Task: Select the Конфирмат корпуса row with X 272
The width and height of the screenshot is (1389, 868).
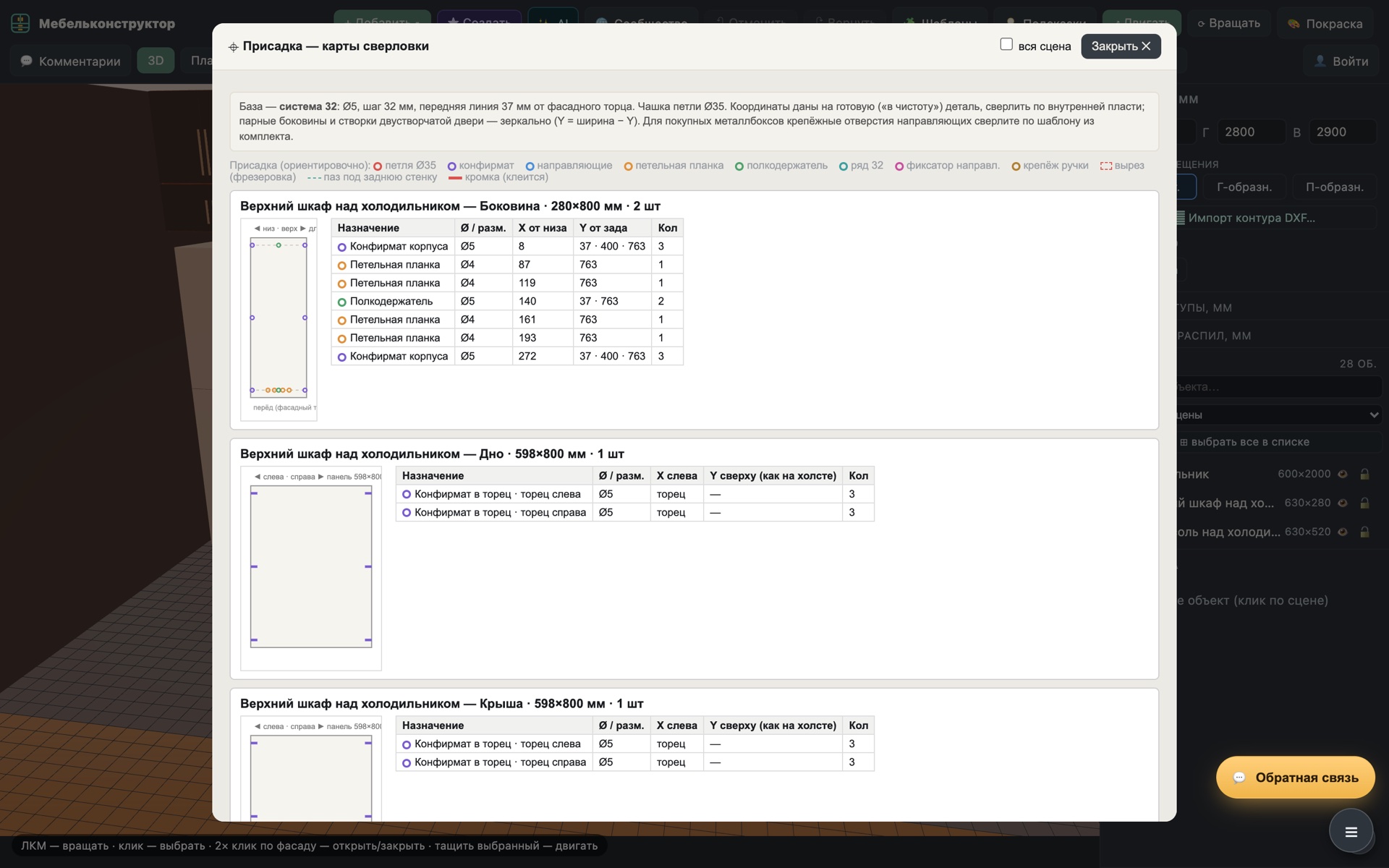Action: click(507, 356)
